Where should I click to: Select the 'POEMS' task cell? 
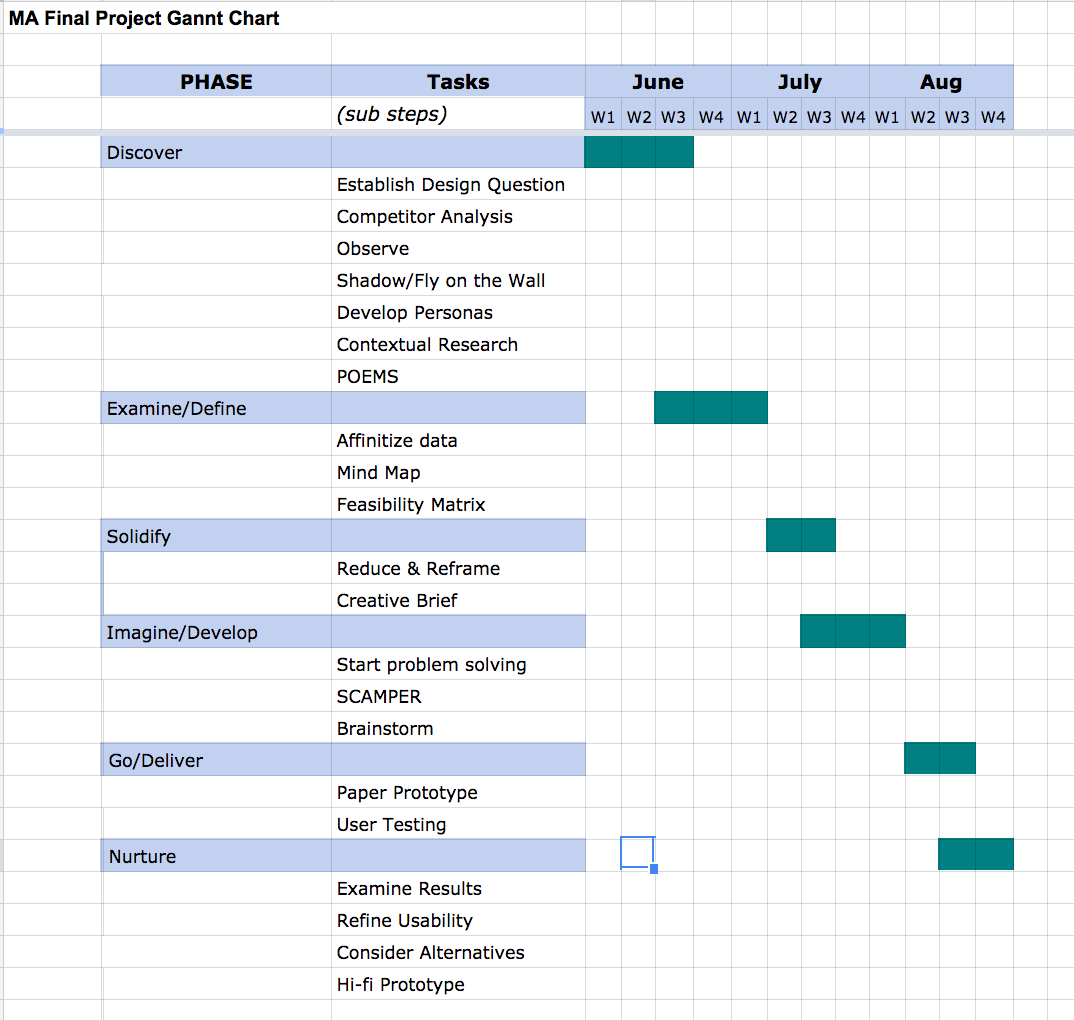click(458, 376)
